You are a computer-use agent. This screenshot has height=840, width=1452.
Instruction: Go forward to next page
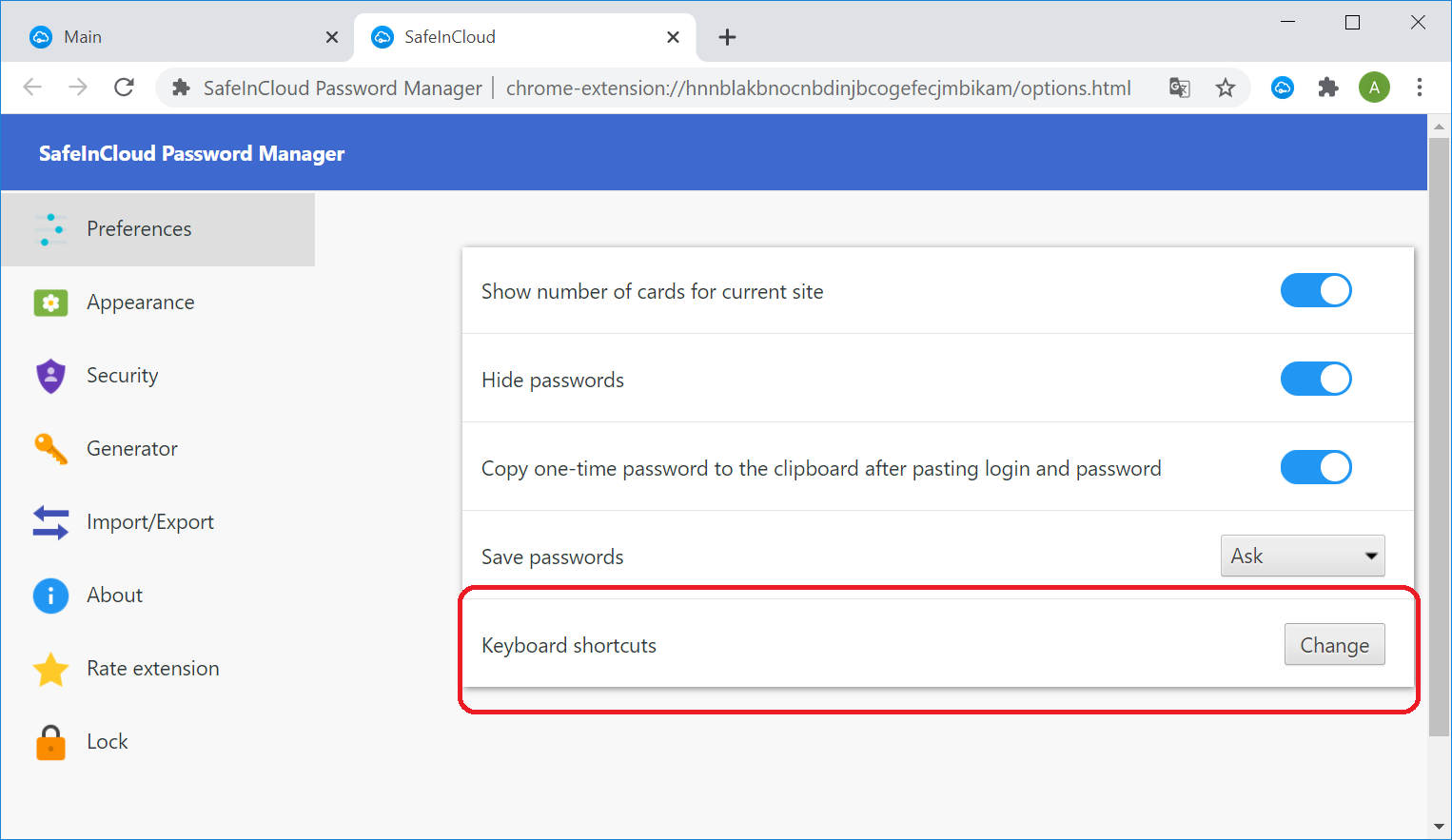tap(78, 88)
